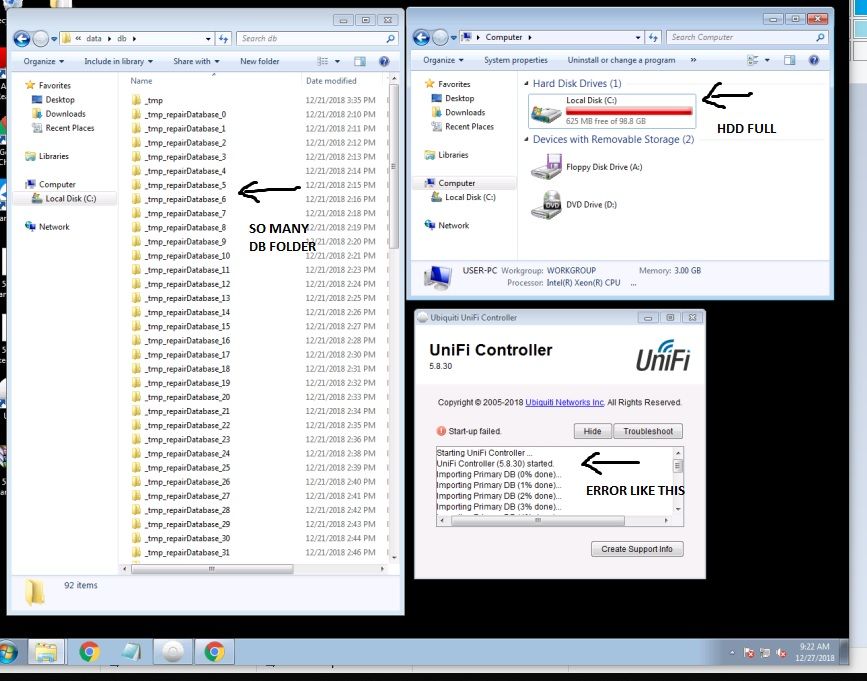Image resolution: width=867 pixels, height=681 pixels.
Task: Open the Organize menu in db window
Action: click(43, 61)
